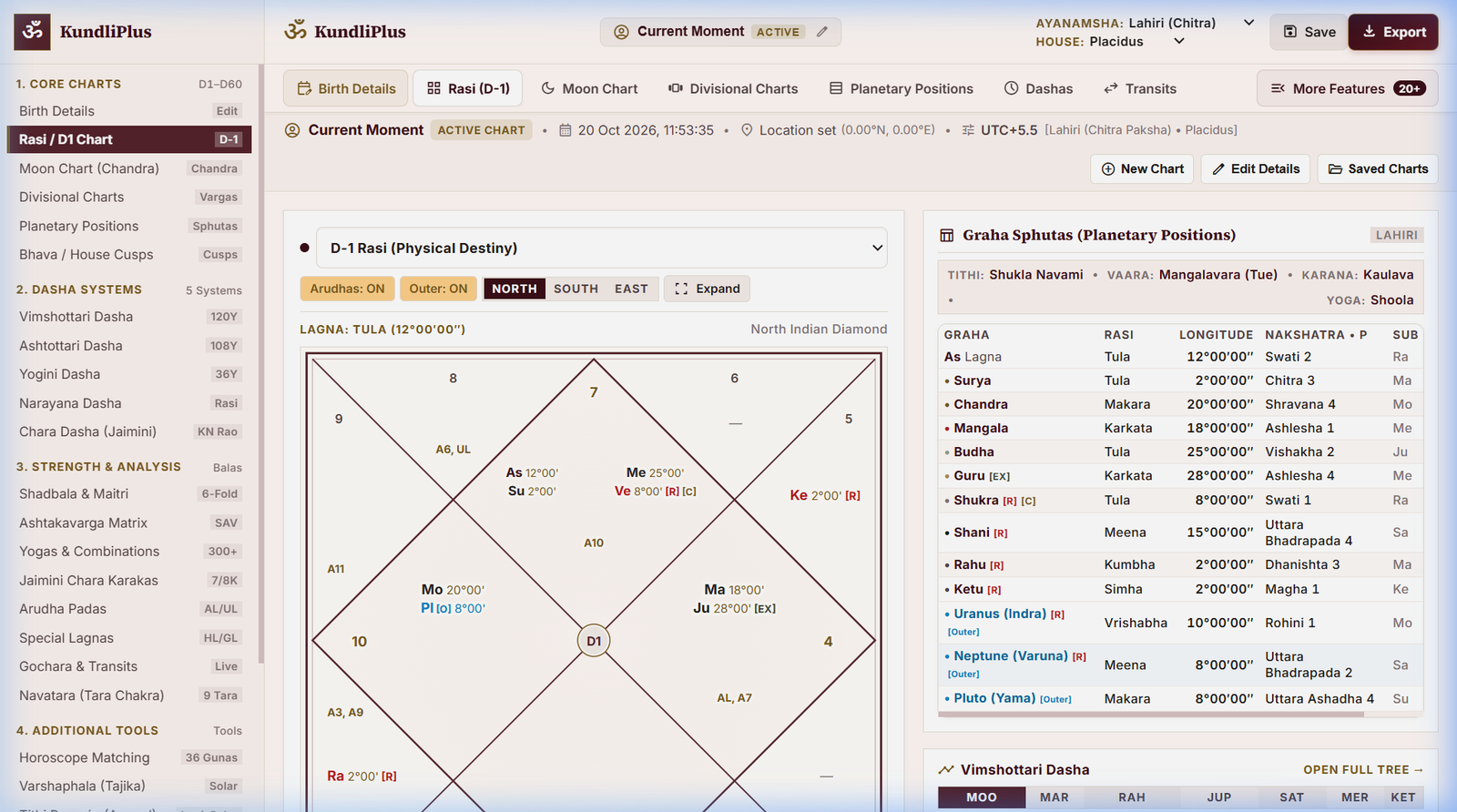Select NORTH chart style
Viewport: 1457px width, 812px height.
(x=515, y=289)
